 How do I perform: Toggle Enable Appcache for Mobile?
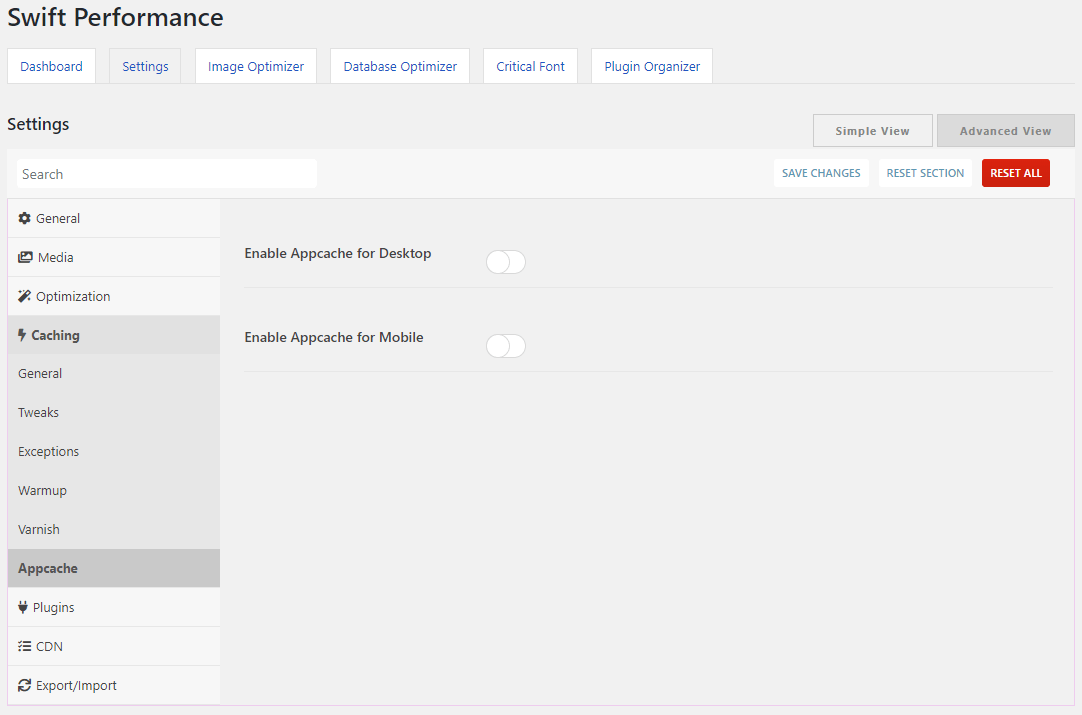pos(506,346)
